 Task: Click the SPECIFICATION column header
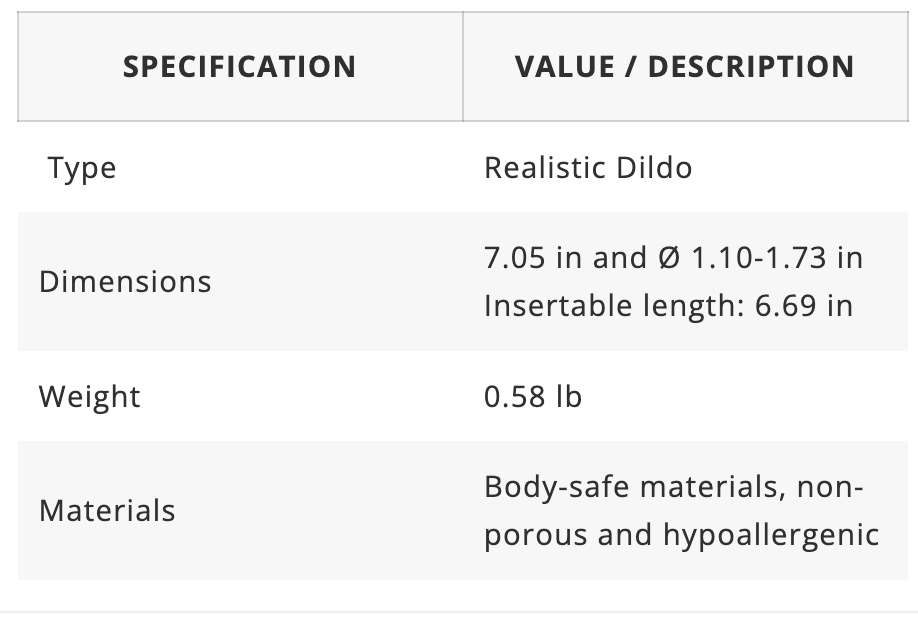[239, 67]
